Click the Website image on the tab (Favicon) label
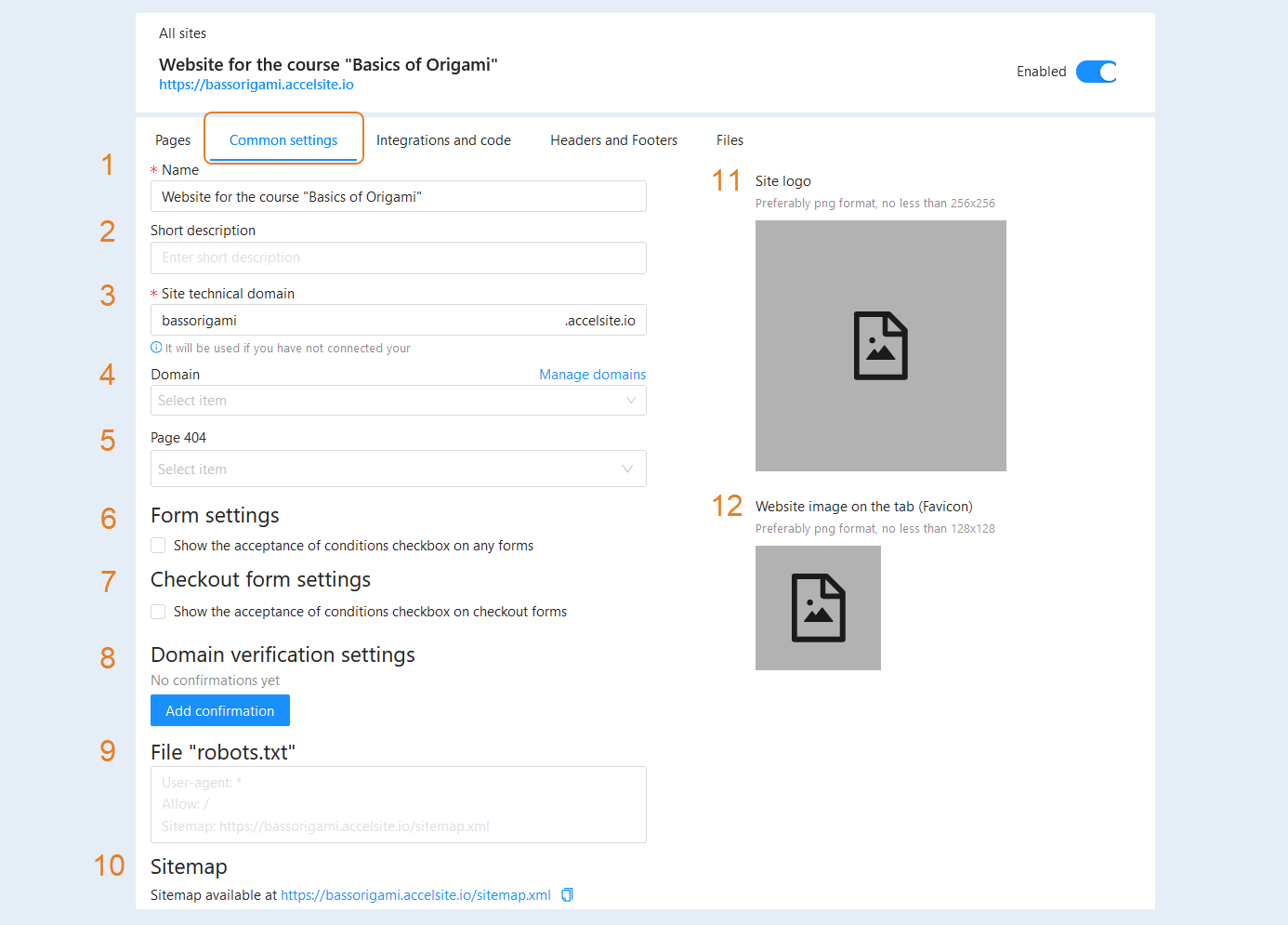This screenshot has height=925, width=1288. click(x=864, y=507)
